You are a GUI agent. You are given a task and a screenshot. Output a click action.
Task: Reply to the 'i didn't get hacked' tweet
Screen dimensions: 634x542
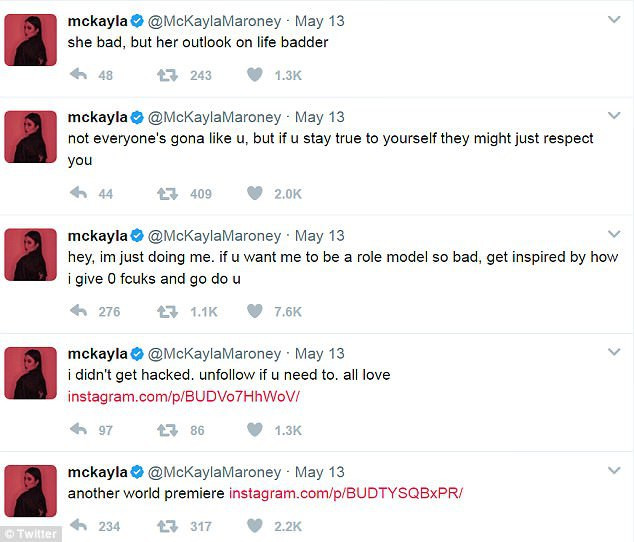click(78, 430)
